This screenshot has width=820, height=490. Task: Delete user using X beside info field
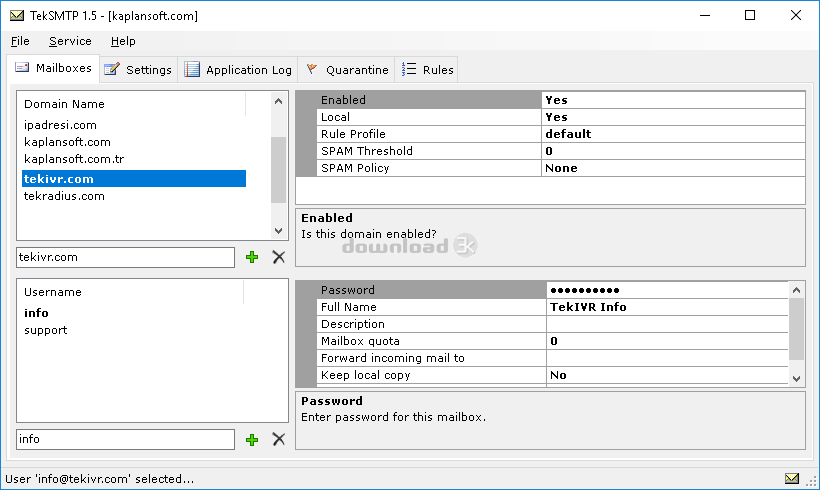[279, 439]
